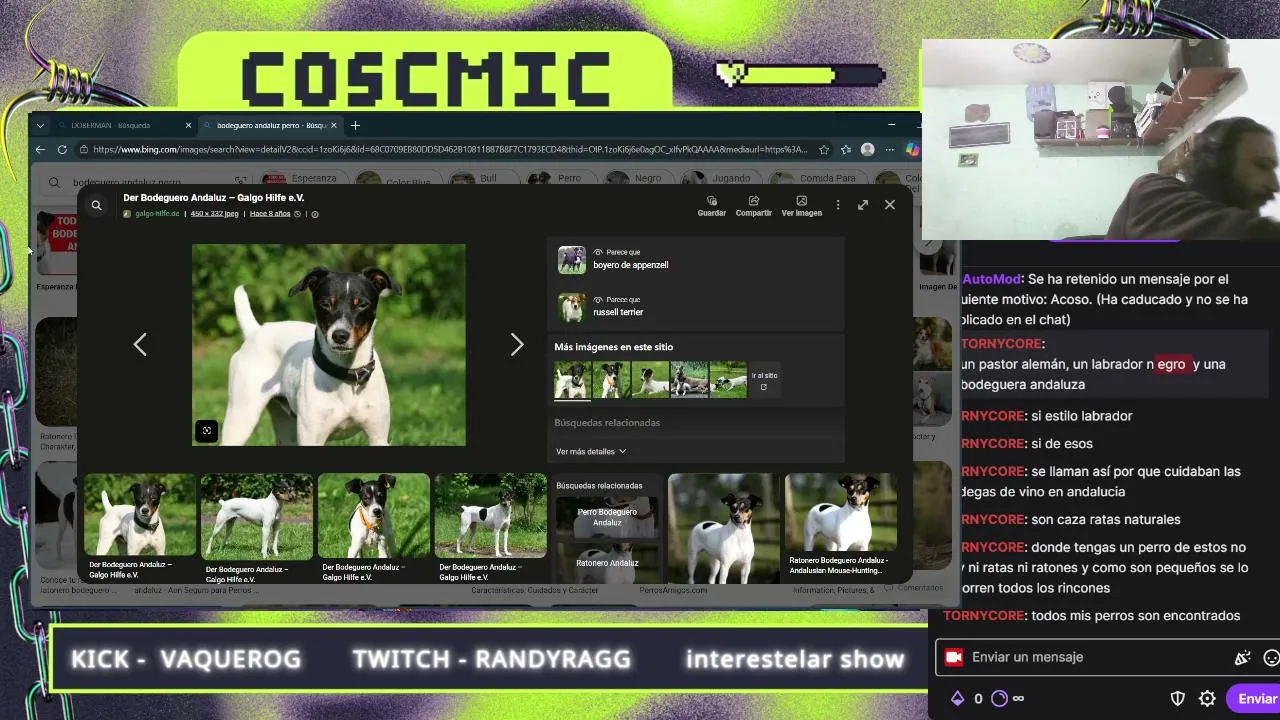Screen dimensions: 1280x720
Task: Open the browser profile avatar
Action: 868,150
